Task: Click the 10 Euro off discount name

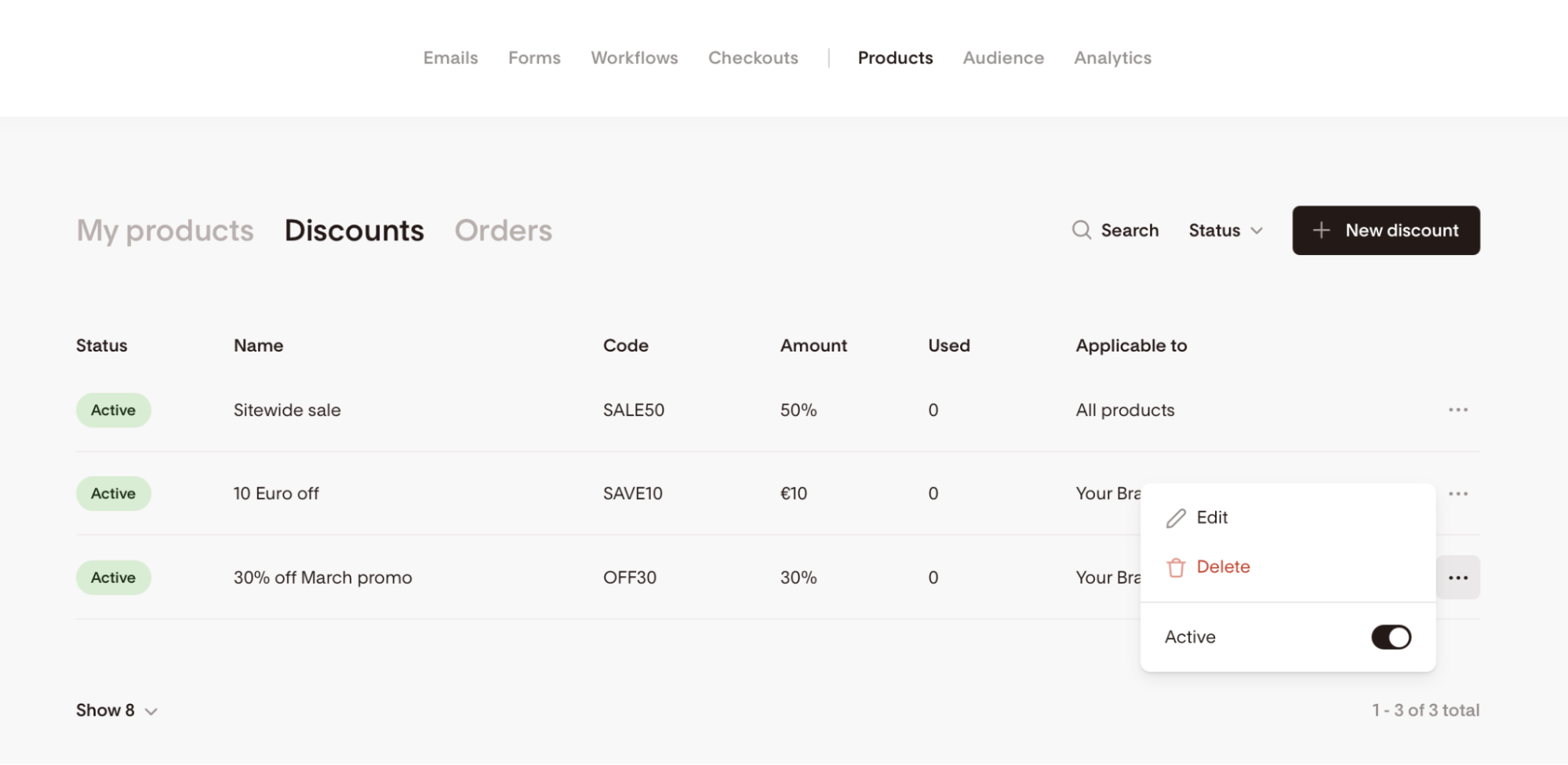Action: coord(276,494)
